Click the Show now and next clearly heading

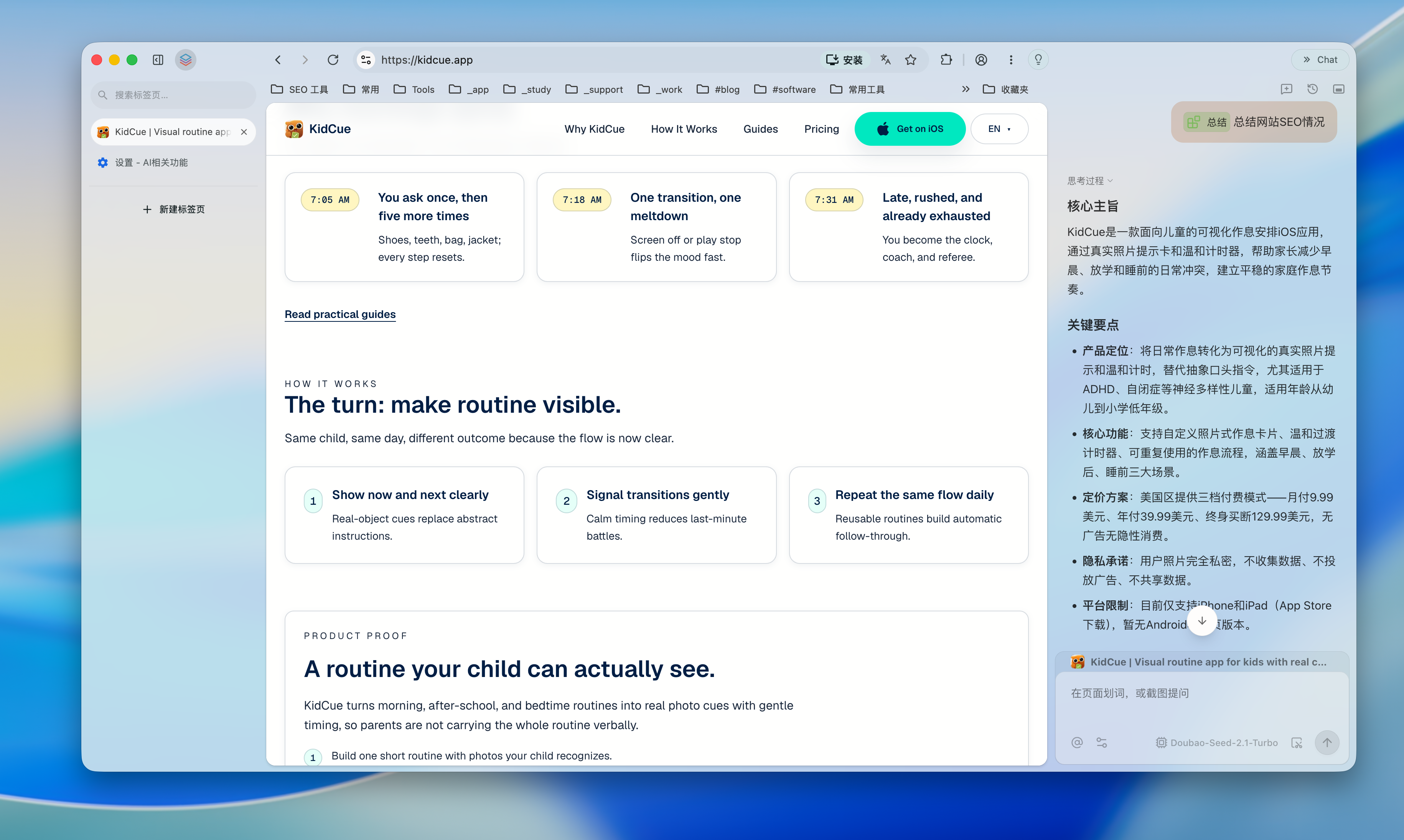410,495
